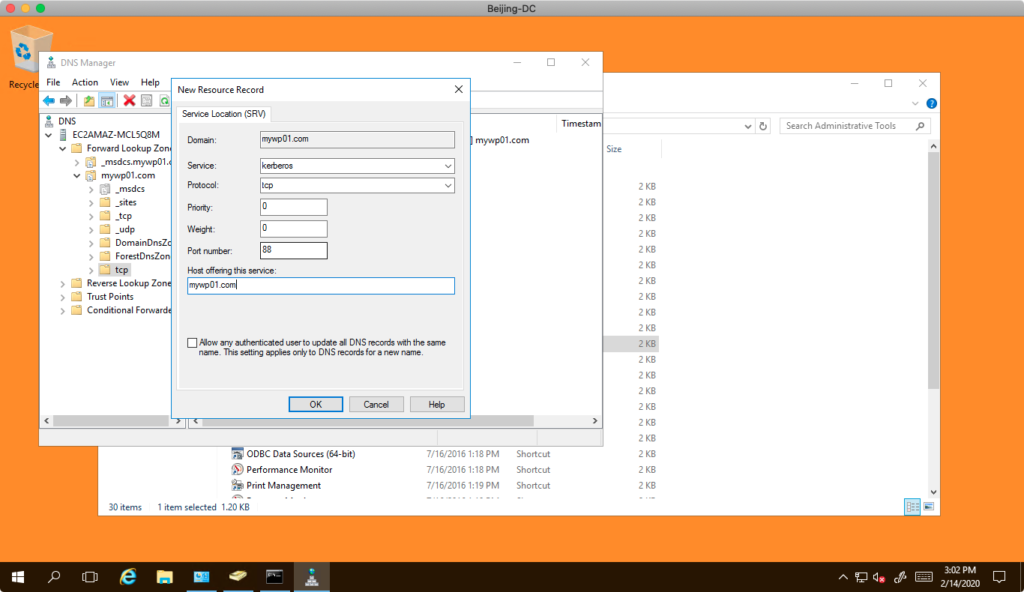Open the Command Prompt taskbar icon
The width and height of the screenshot is (1024, 592).
(x=274, y=577)
